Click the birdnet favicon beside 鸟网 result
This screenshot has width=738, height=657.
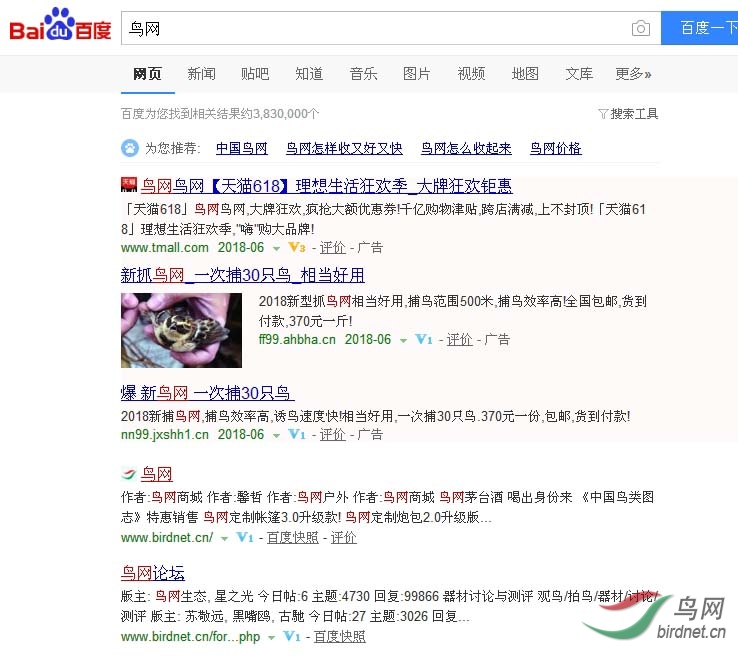pos(128,473)
